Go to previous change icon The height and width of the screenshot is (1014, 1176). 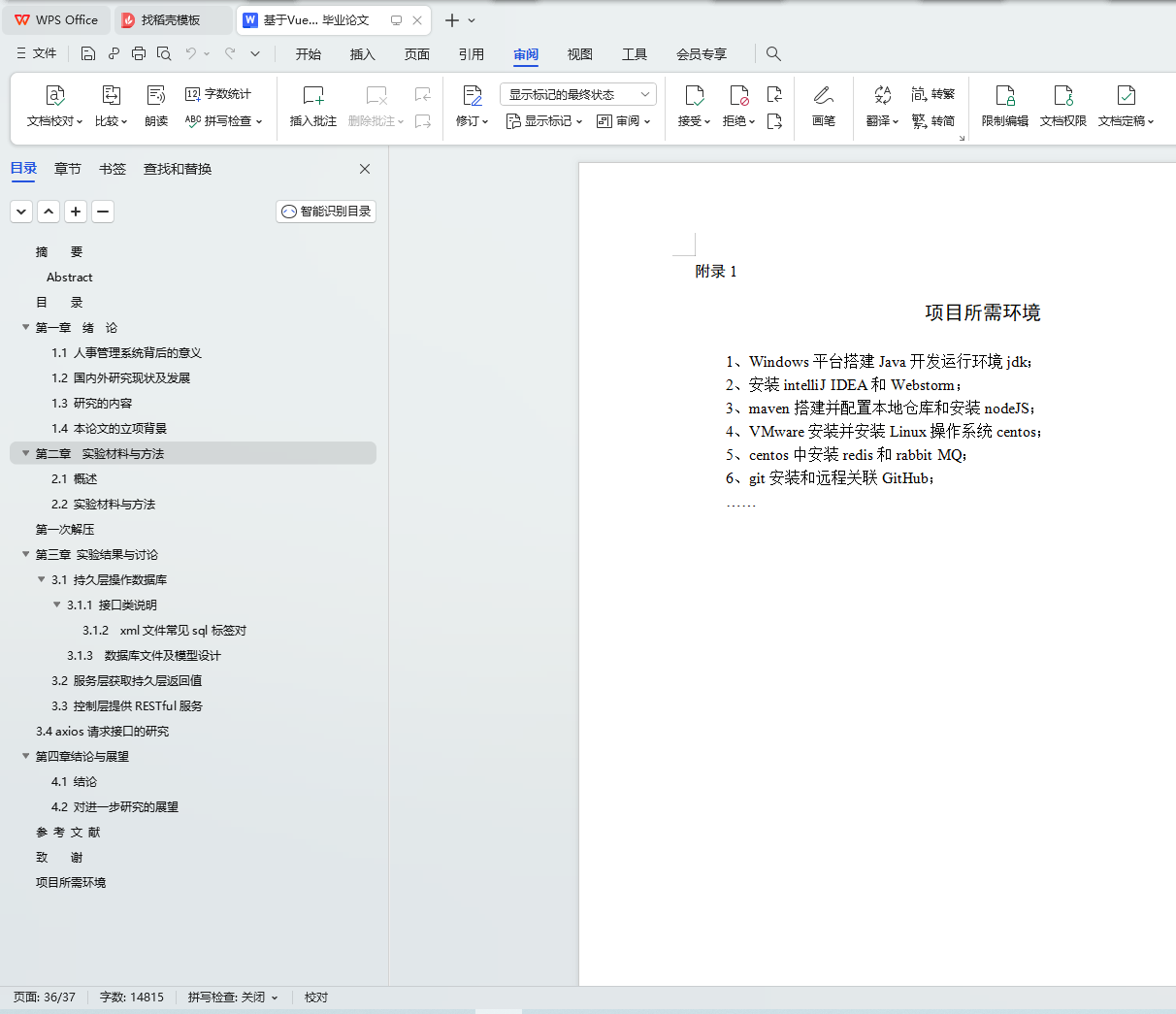coord(774,94)
